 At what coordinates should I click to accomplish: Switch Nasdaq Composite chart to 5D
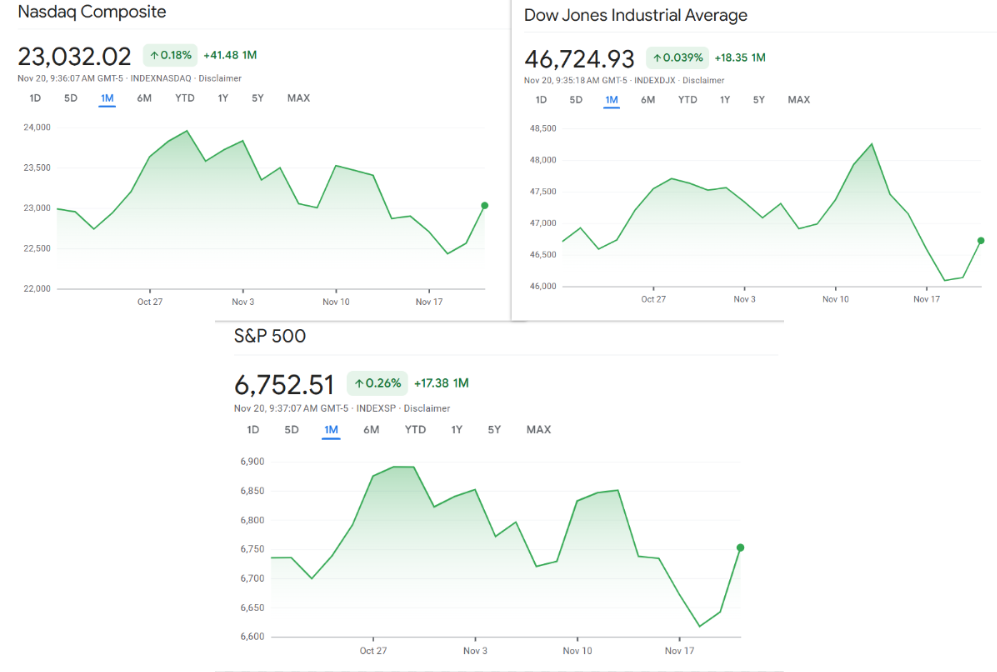(x=71, y=98)
